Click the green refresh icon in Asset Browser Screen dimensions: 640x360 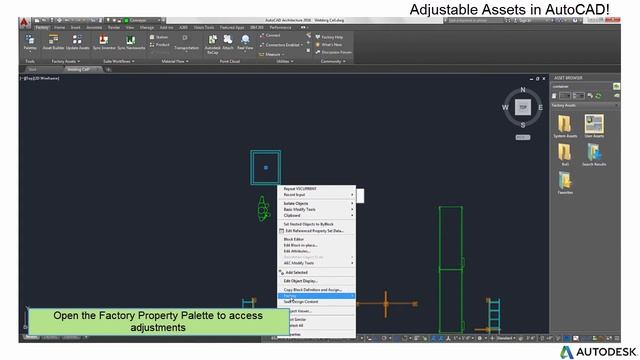tap(598, 96)
